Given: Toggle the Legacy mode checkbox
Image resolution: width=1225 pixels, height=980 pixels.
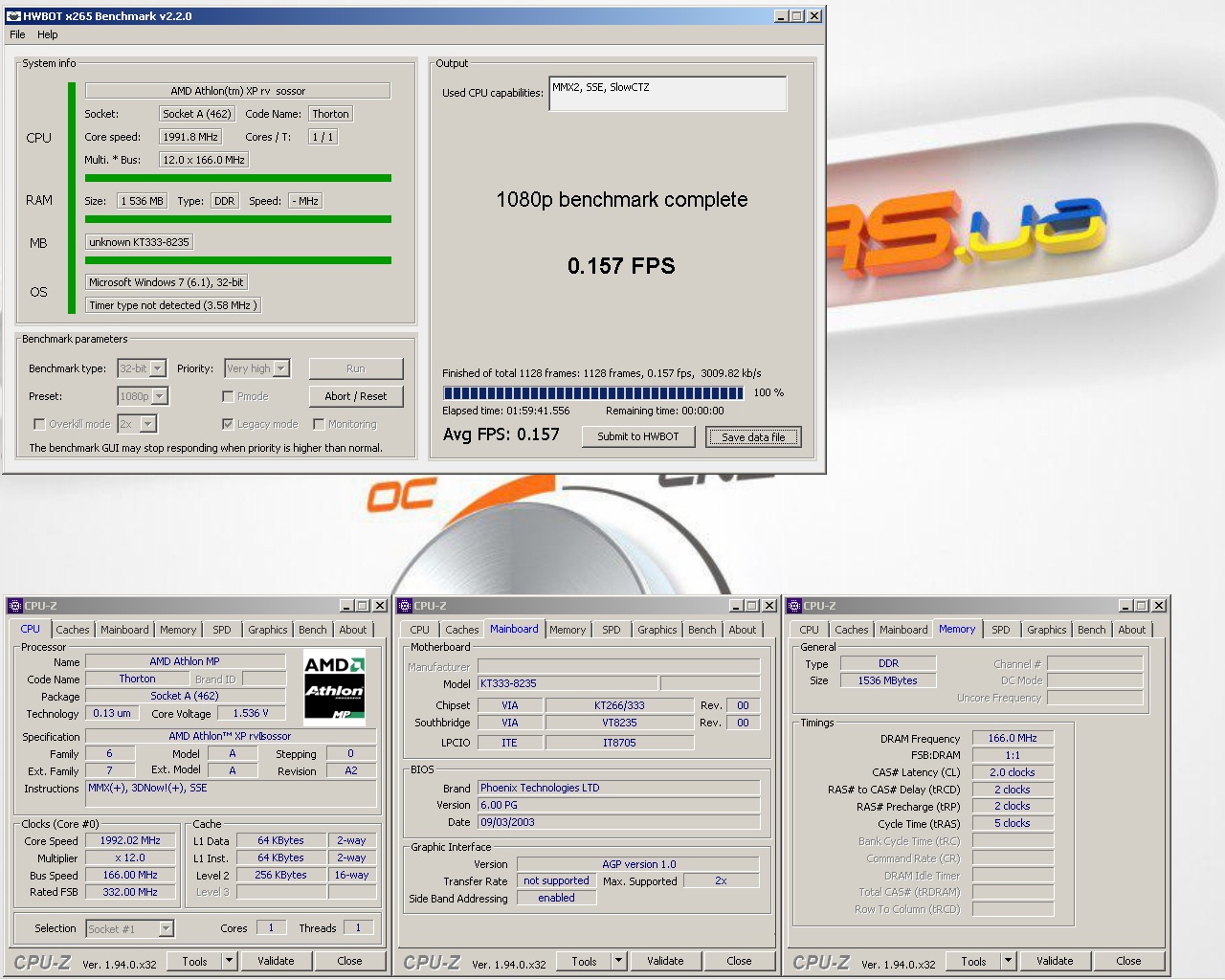Looking at the screenshot, I should click(x=228, y=424).
